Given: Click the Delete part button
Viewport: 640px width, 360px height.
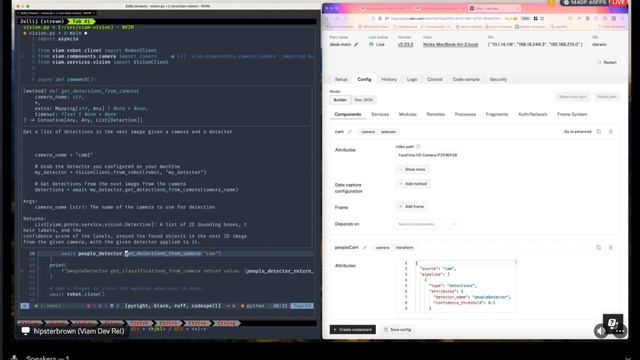Looking at the screenshot, I should click(x=607, y=97).
